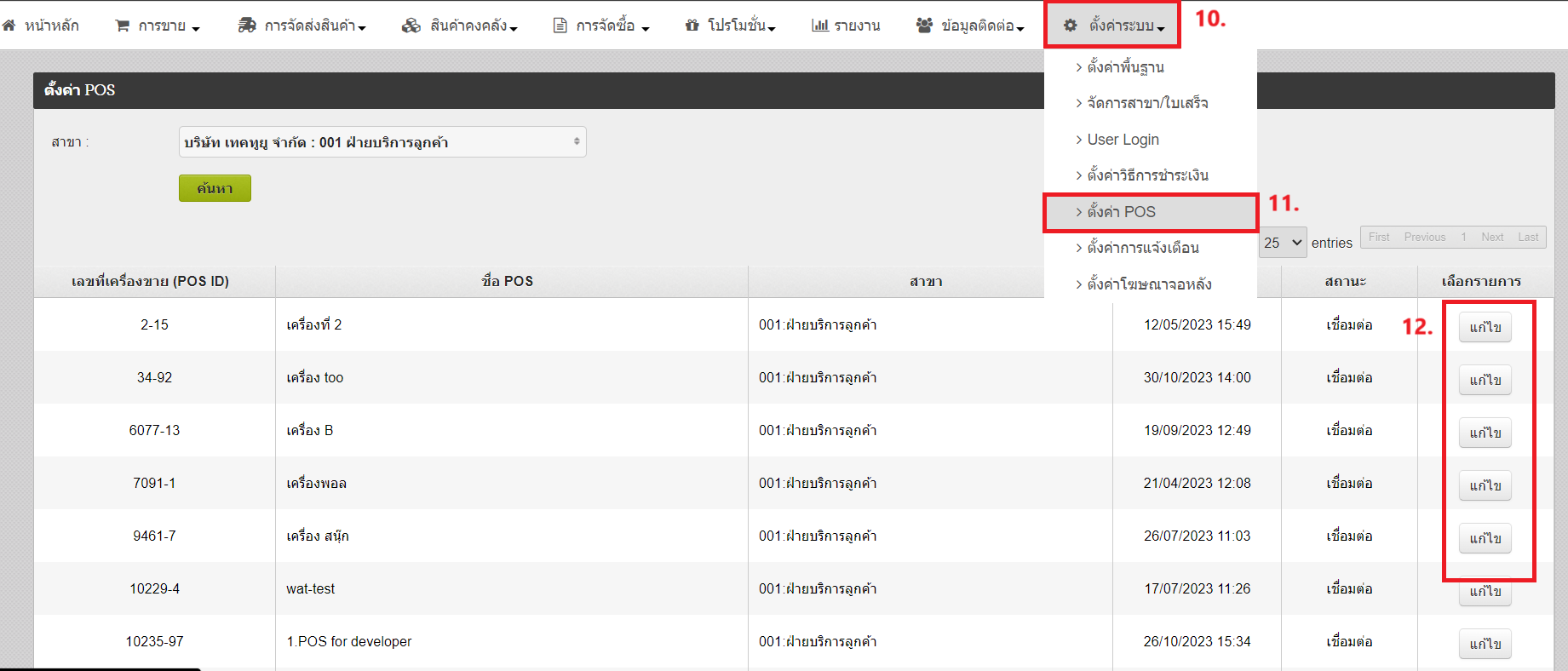Sort by สถานะ column header
Screen dimensions: 1568x671
tap(1349, 281)
